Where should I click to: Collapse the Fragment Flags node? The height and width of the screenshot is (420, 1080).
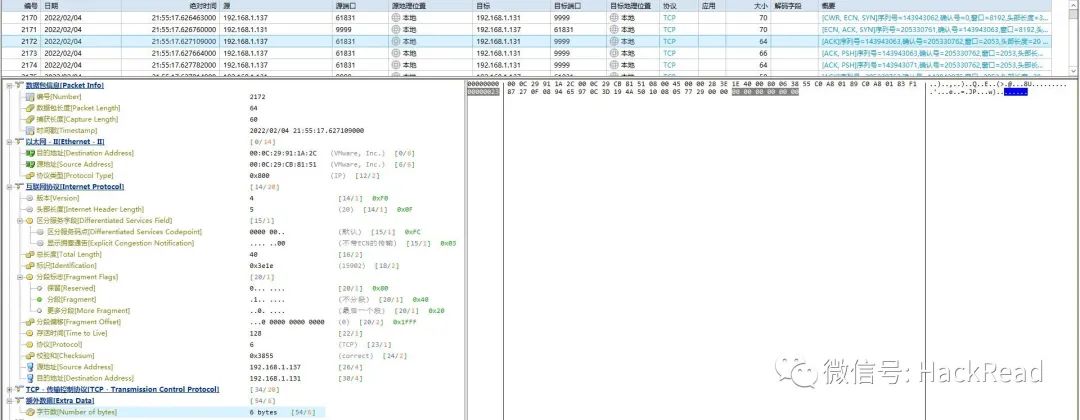[20, 277]
